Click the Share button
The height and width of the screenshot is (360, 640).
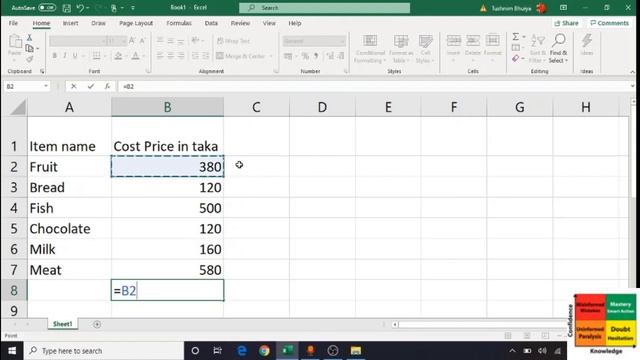tap(566, 23)
